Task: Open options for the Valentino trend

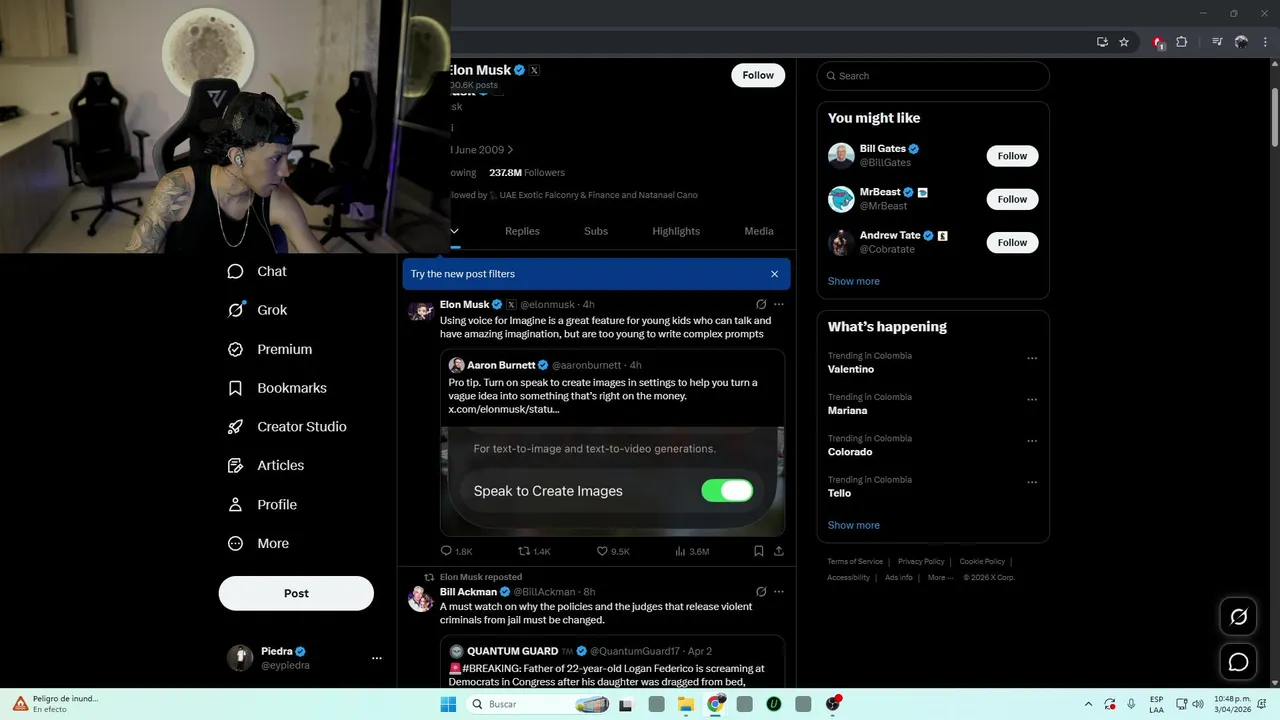Action: (1032, 358)
